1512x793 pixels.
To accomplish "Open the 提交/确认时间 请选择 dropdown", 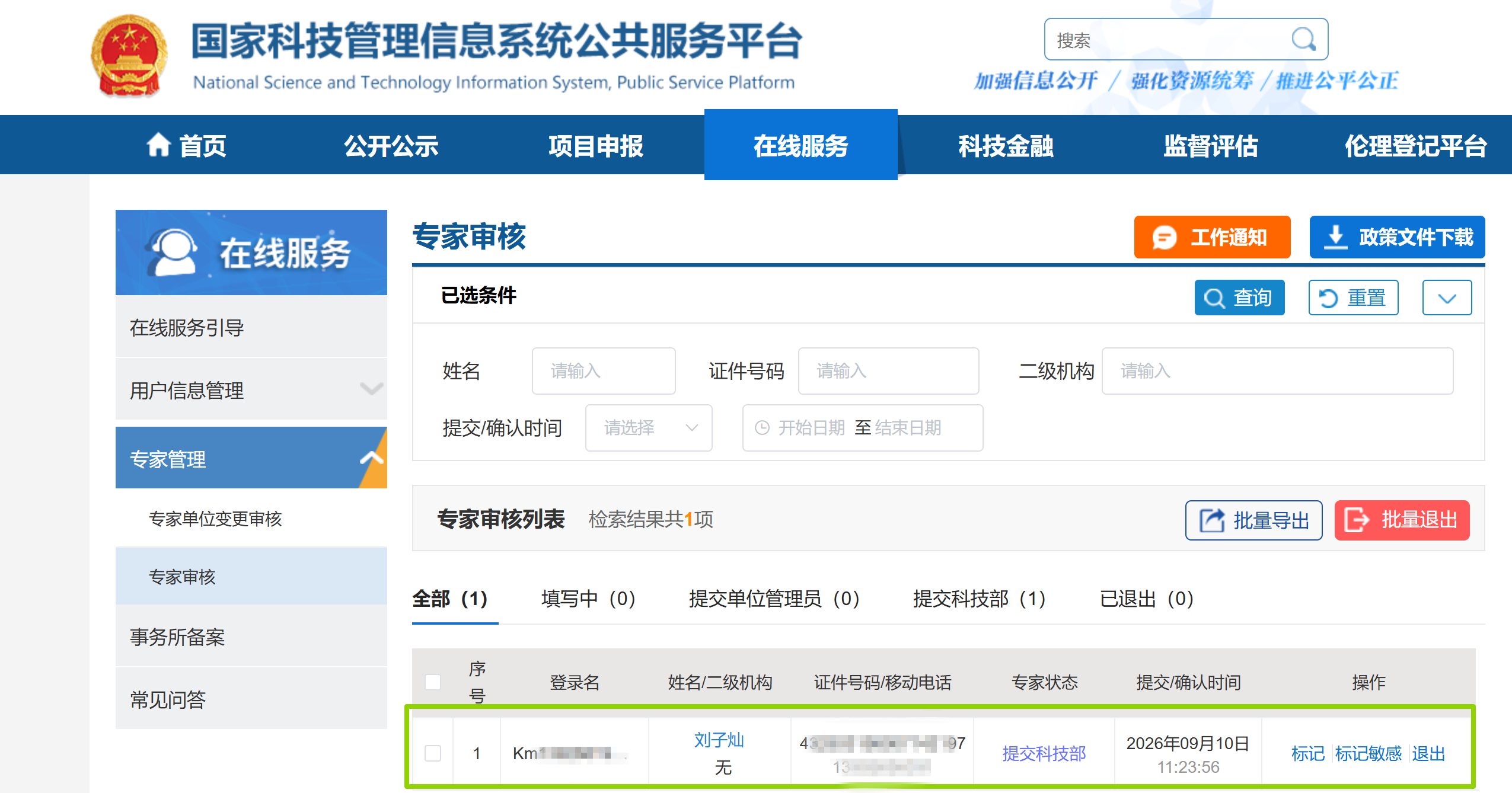I will click(x=649, y=428).
